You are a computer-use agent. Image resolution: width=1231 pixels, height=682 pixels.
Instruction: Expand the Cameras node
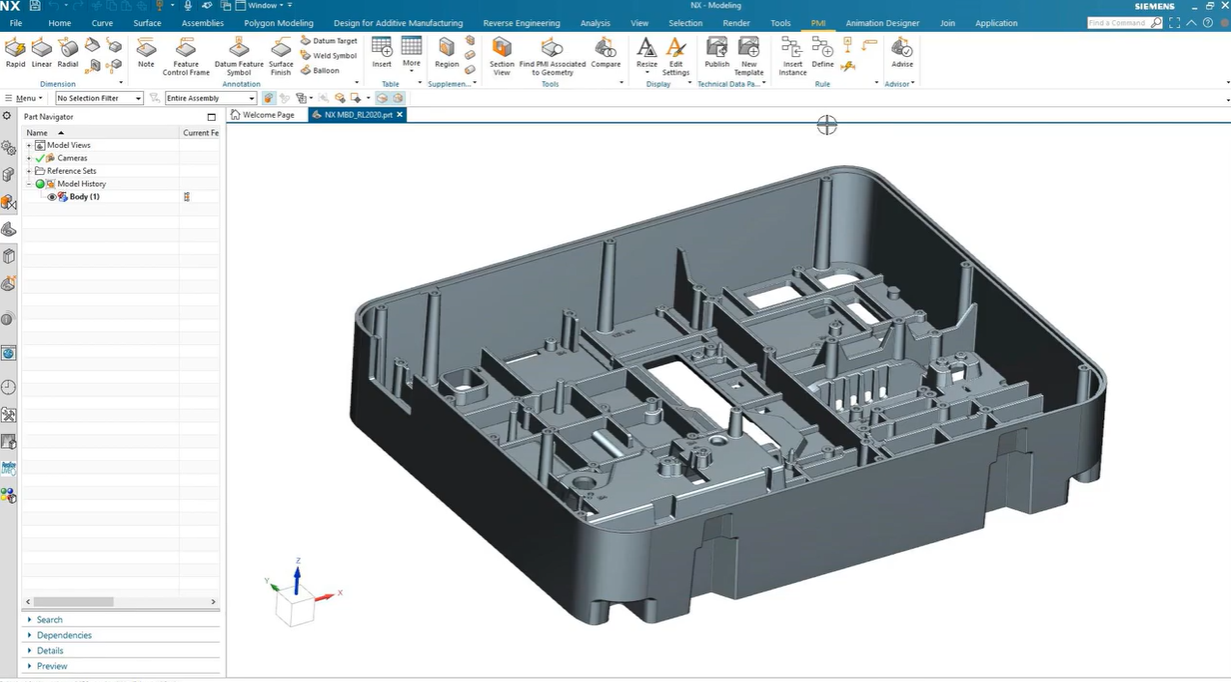tap(29, 158)
